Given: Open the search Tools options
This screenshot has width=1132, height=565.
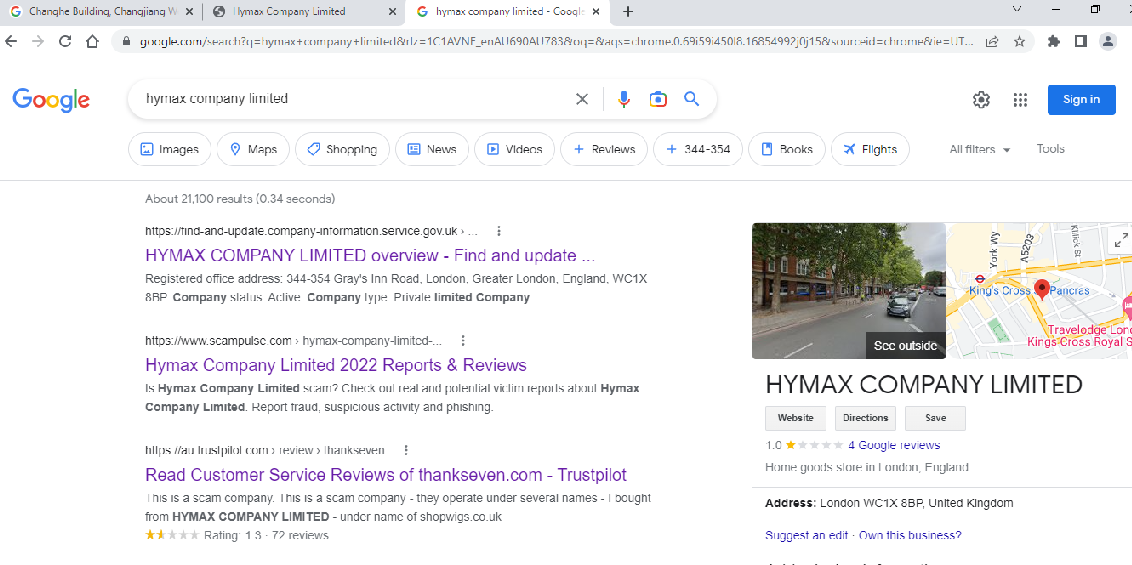Looking at the screenshot, I should pyautogui.click(x=1050, y=149).
